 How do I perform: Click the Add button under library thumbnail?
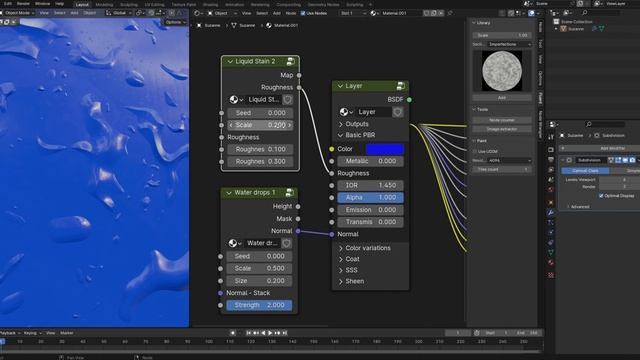502,98
